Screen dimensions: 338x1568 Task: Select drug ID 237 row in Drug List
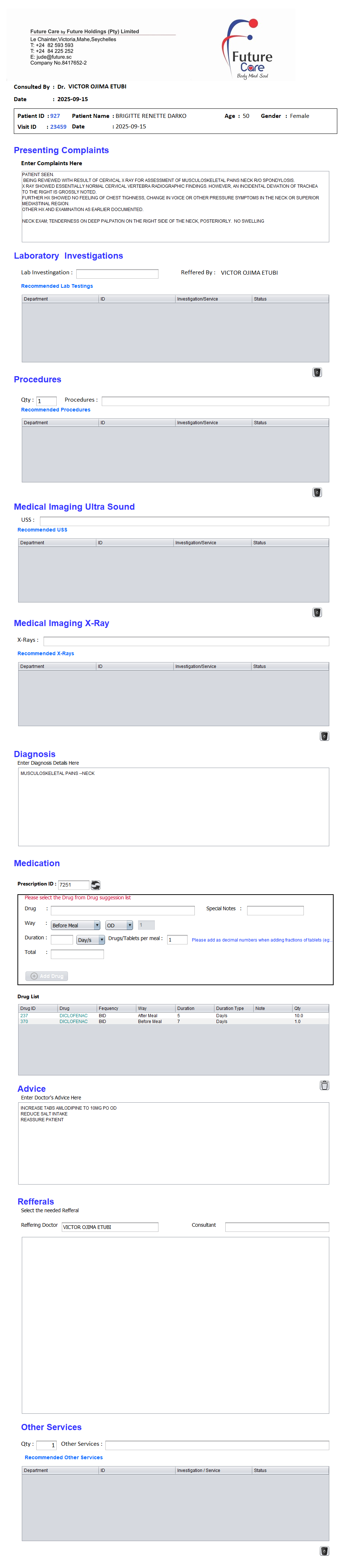click(x=24, y=1015)
